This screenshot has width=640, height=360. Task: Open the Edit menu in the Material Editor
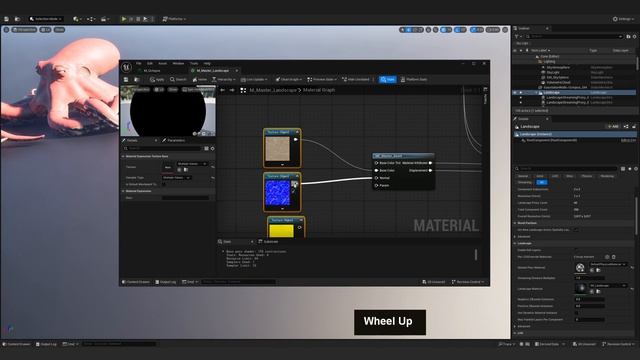click(x=150, y=64)
